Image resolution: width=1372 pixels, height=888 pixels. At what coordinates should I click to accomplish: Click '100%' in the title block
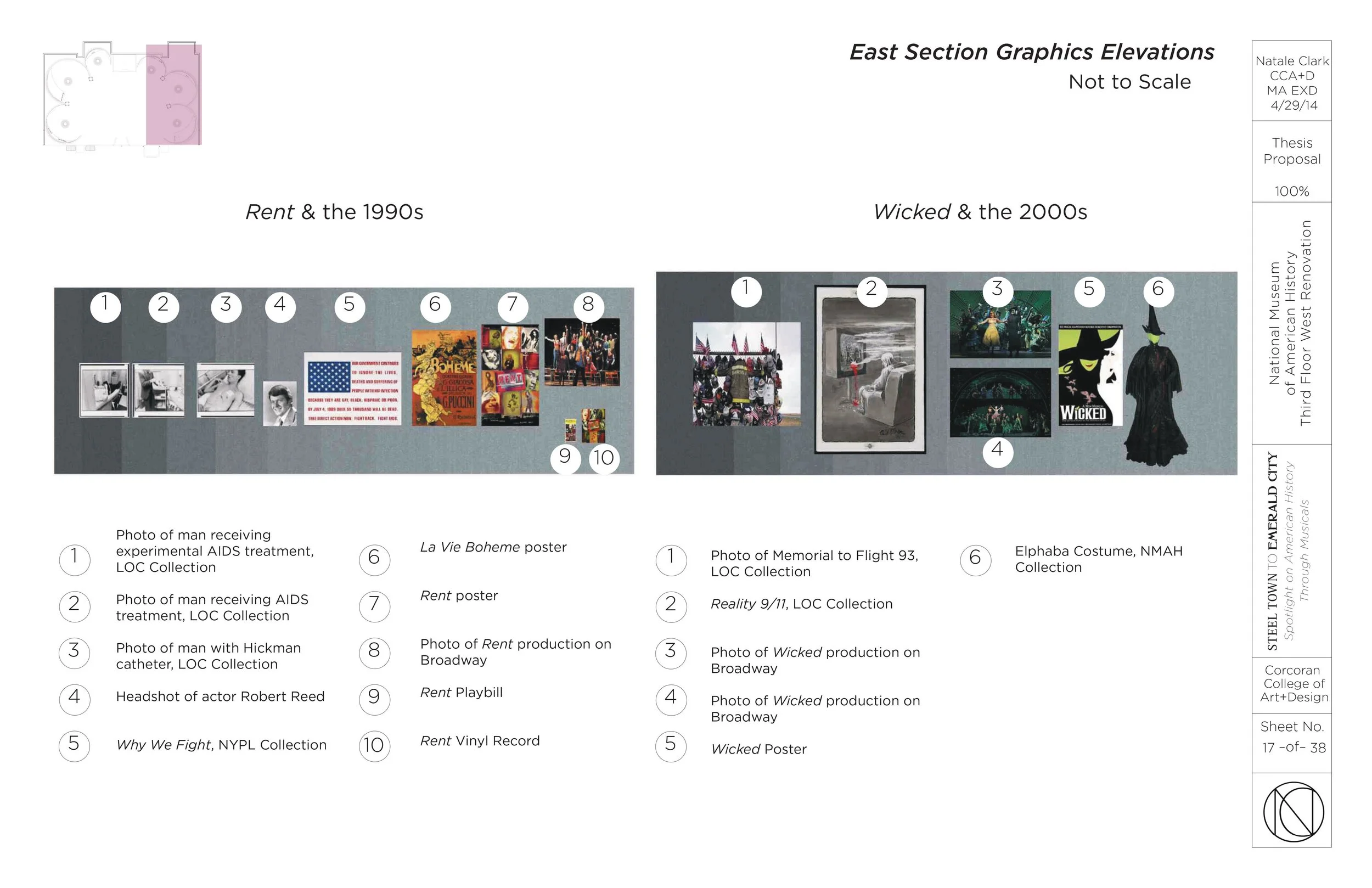(1292, 192)
